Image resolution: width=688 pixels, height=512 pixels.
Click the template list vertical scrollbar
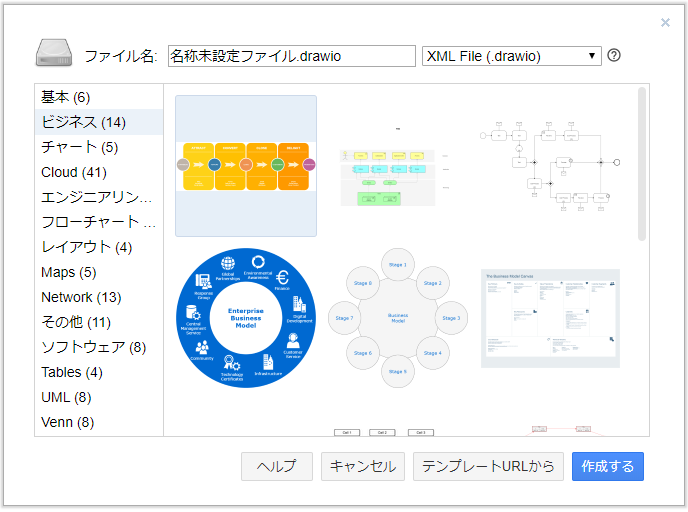tap(641, 164)
